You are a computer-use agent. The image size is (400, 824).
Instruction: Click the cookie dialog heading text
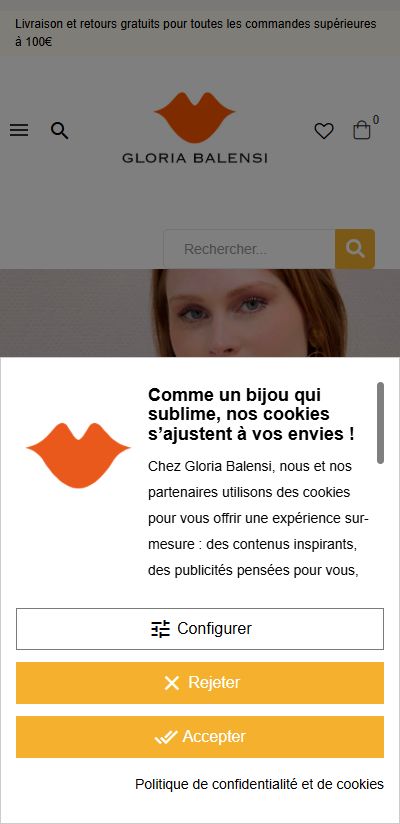251,415
